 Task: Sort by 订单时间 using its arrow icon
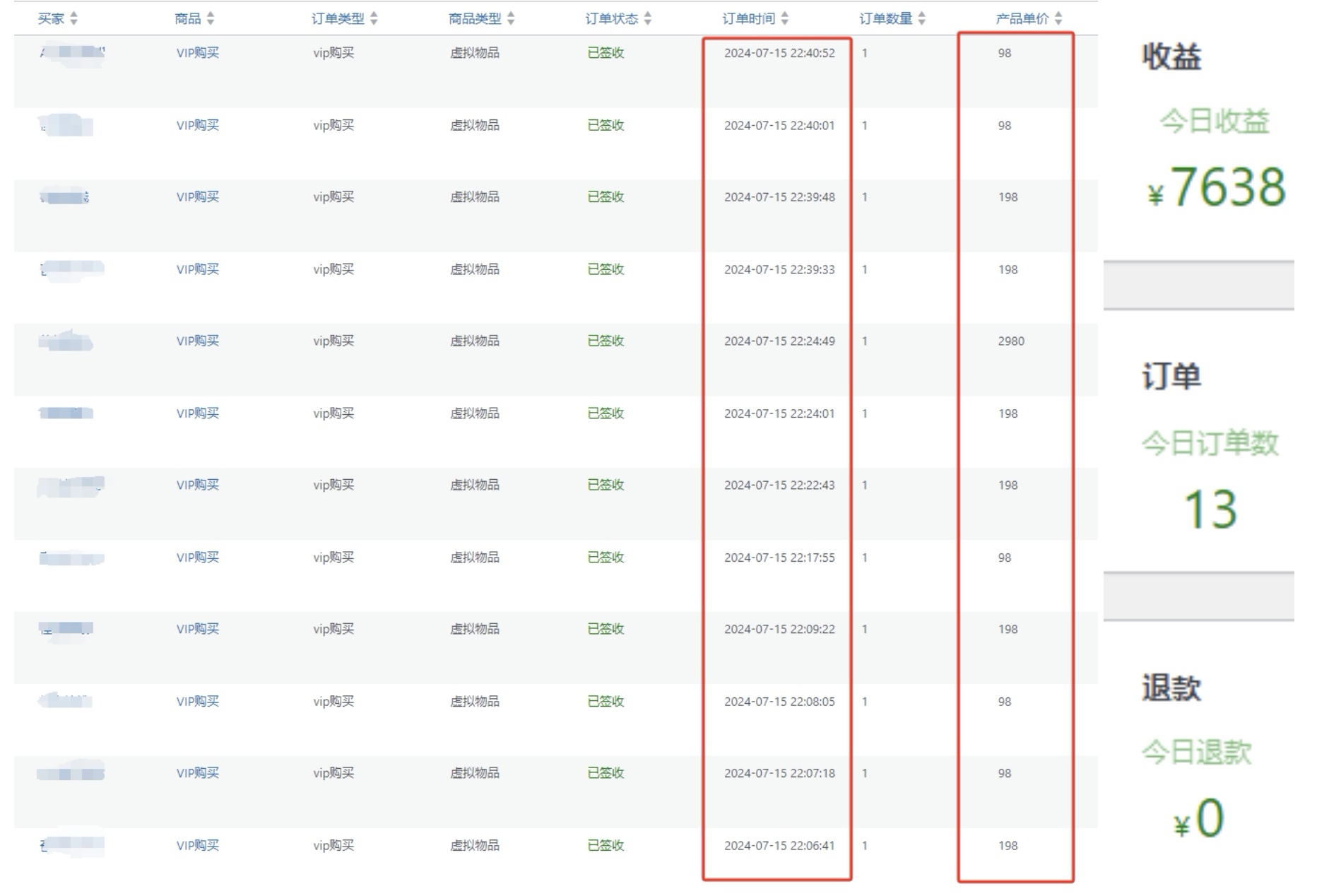(785, 19)
